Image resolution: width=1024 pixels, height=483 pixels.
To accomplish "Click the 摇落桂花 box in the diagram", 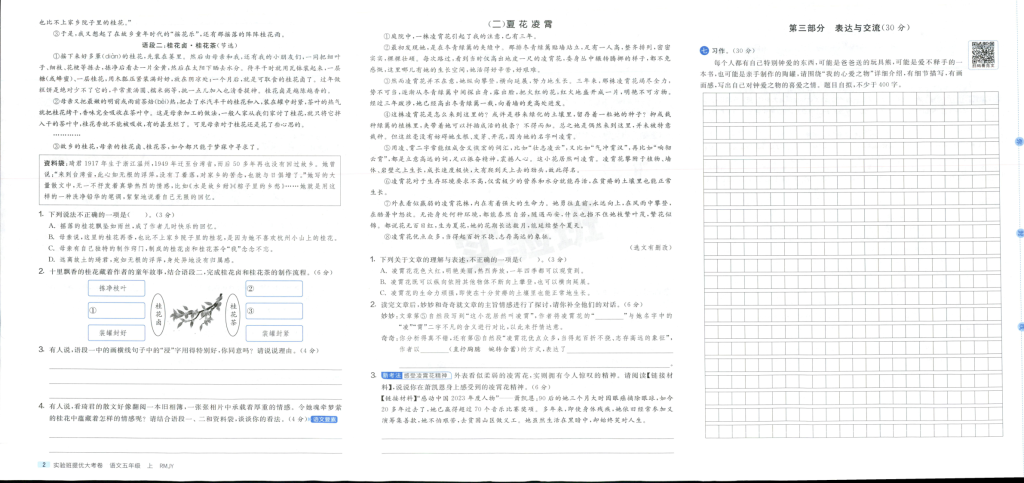I will click(114, 288).
